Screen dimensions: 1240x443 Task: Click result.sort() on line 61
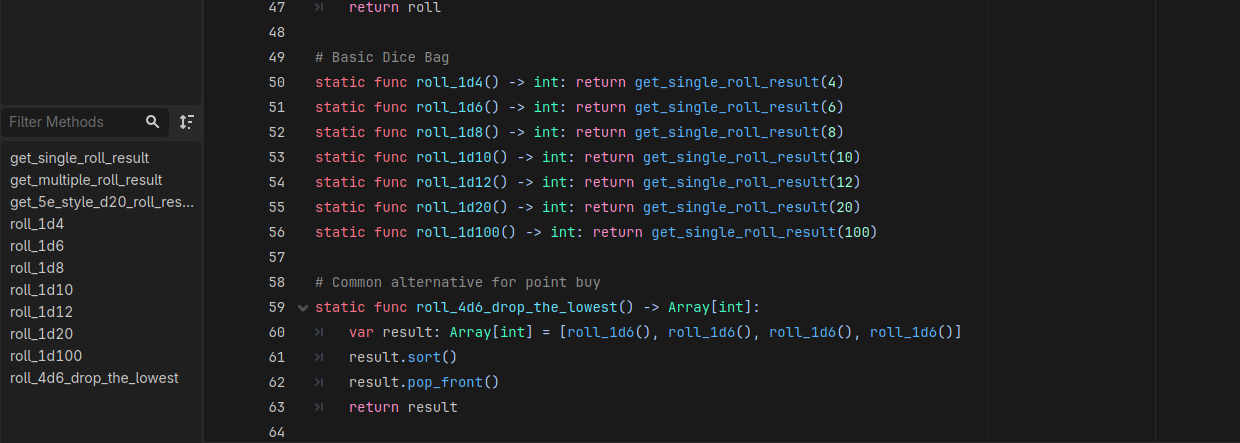click(x=406, y=357)
